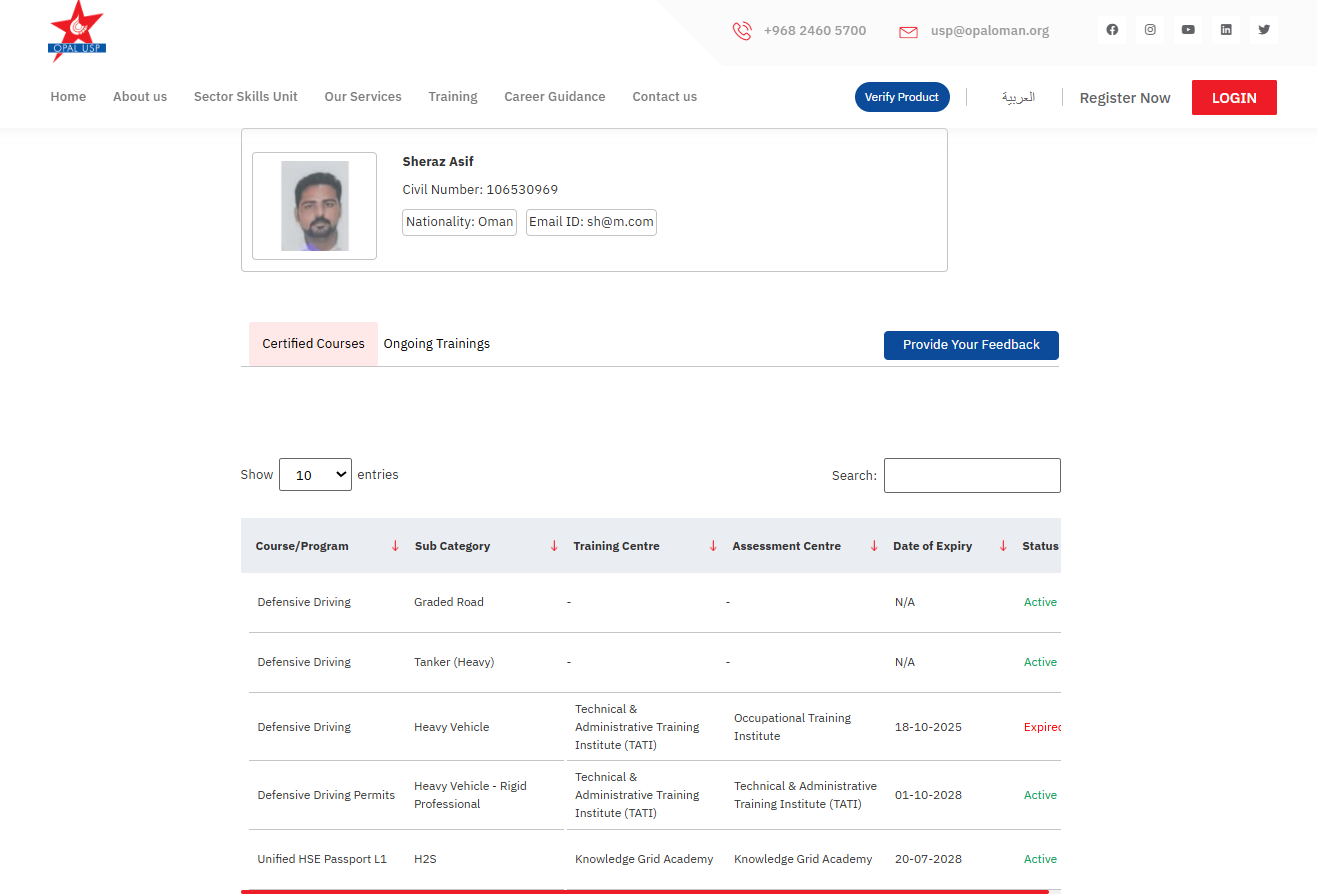Open the Twitter social icon
This screenshot has height=896, width=1317.
[1264, 30]
